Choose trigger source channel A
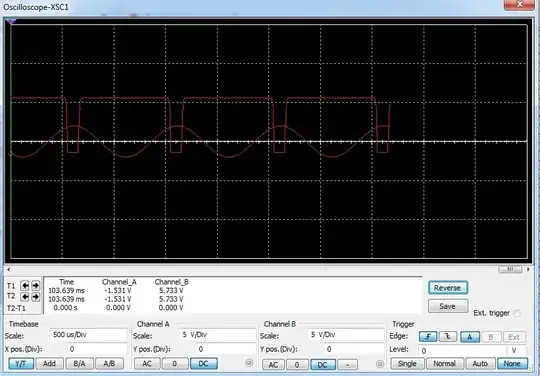The image size is (540, 376). (x=469, y=336)
